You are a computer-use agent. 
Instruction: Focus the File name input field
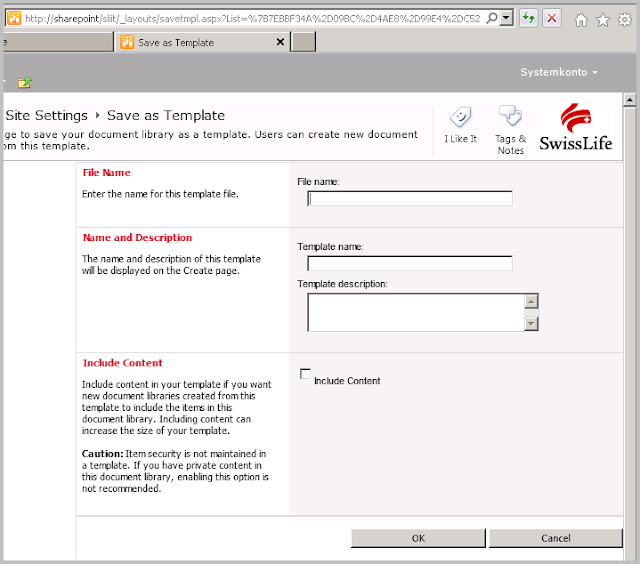410,198
